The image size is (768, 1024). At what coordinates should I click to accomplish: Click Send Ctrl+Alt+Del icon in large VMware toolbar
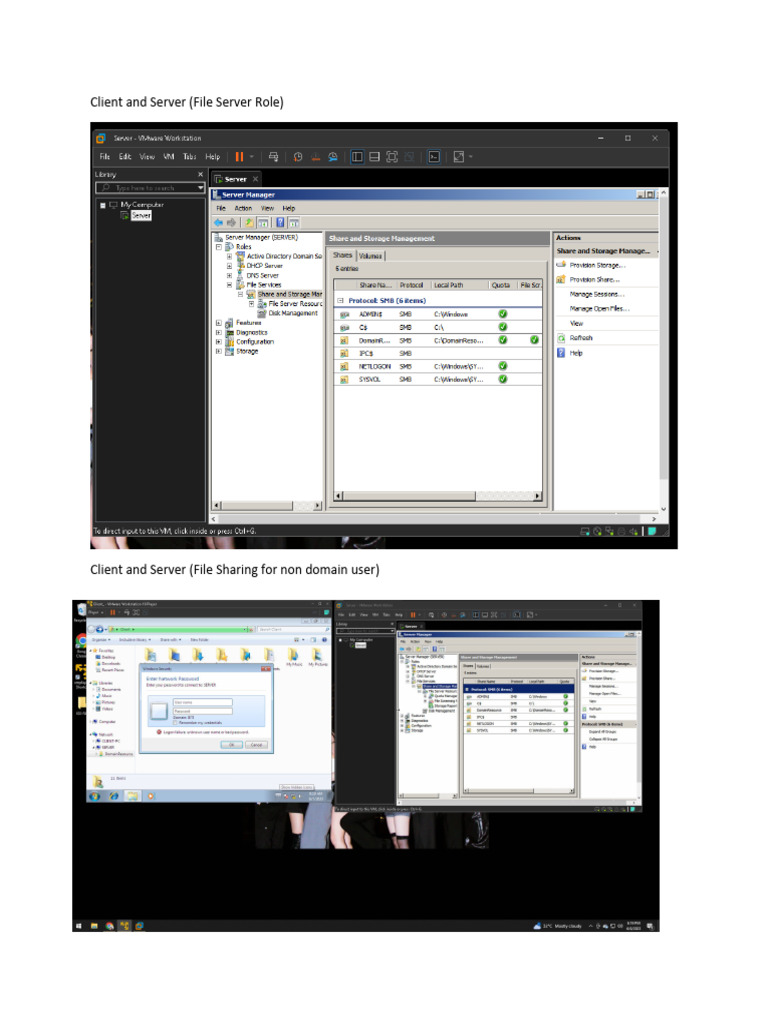pos(274,157)
